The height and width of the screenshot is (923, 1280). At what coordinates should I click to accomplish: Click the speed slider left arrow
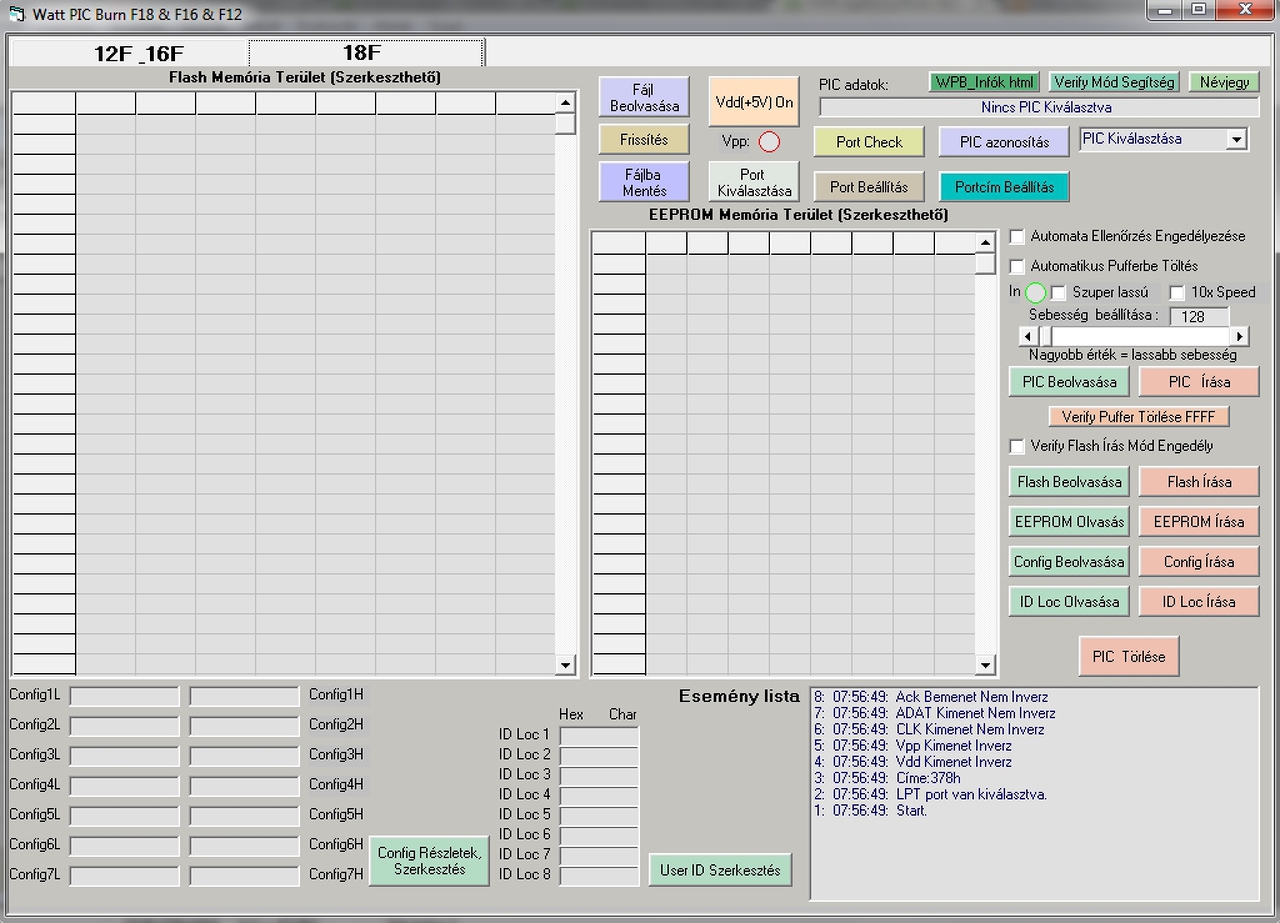1027,336
